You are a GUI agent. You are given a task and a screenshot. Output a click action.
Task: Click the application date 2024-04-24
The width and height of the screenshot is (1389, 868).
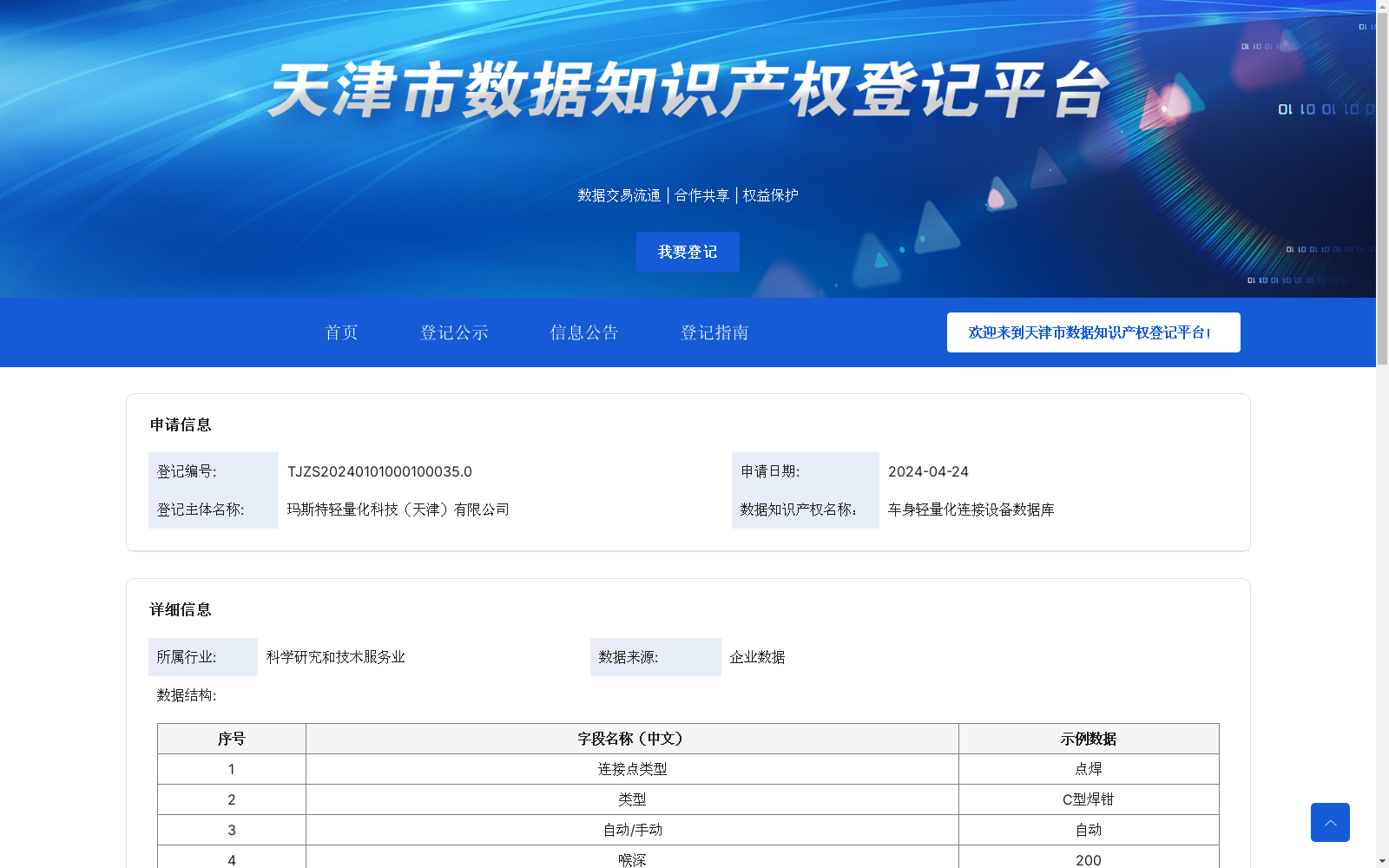[928, 471]
